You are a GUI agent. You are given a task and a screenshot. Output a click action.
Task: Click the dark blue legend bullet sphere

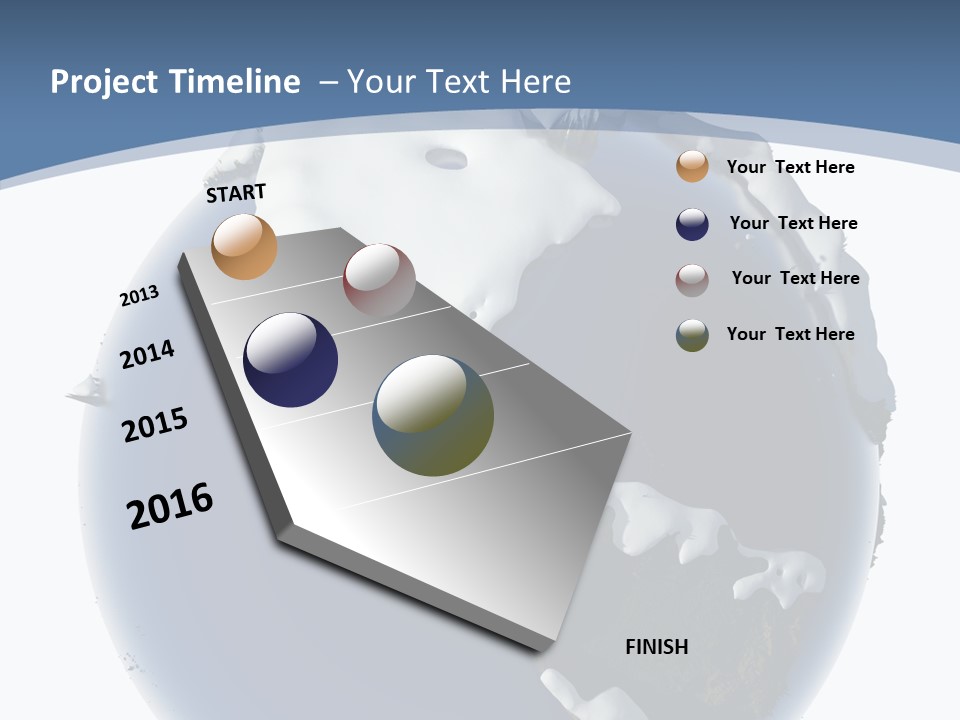click(x=692, y=224)
